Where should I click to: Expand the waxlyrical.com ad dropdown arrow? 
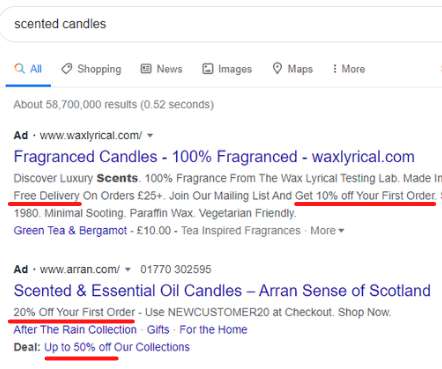click(x=150, y=135)
